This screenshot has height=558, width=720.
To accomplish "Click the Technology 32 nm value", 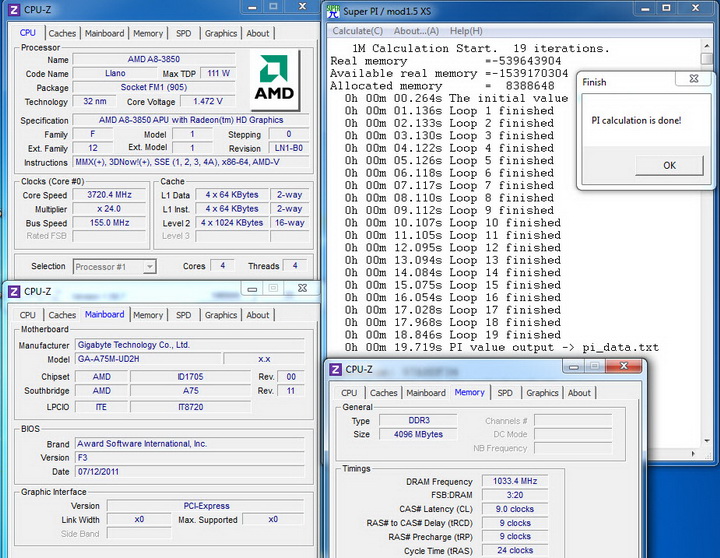I will pyautogui.click(x=94, y=101).
